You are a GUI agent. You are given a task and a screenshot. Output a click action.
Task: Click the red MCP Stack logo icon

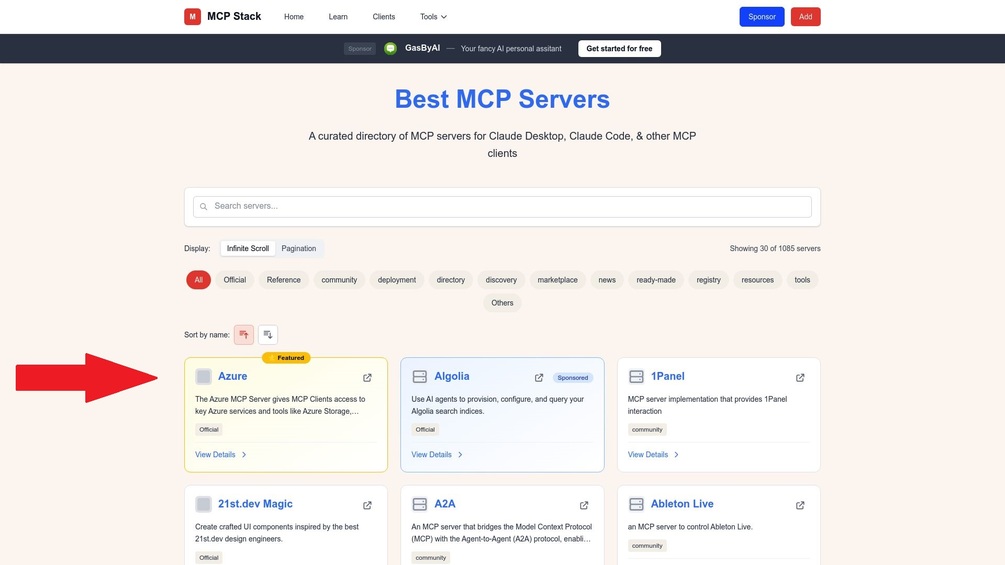(x=192, y=17)
